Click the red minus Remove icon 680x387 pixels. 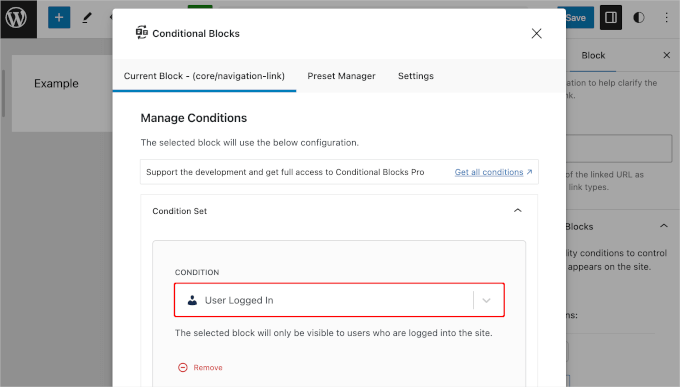click(x=183, y=367)
